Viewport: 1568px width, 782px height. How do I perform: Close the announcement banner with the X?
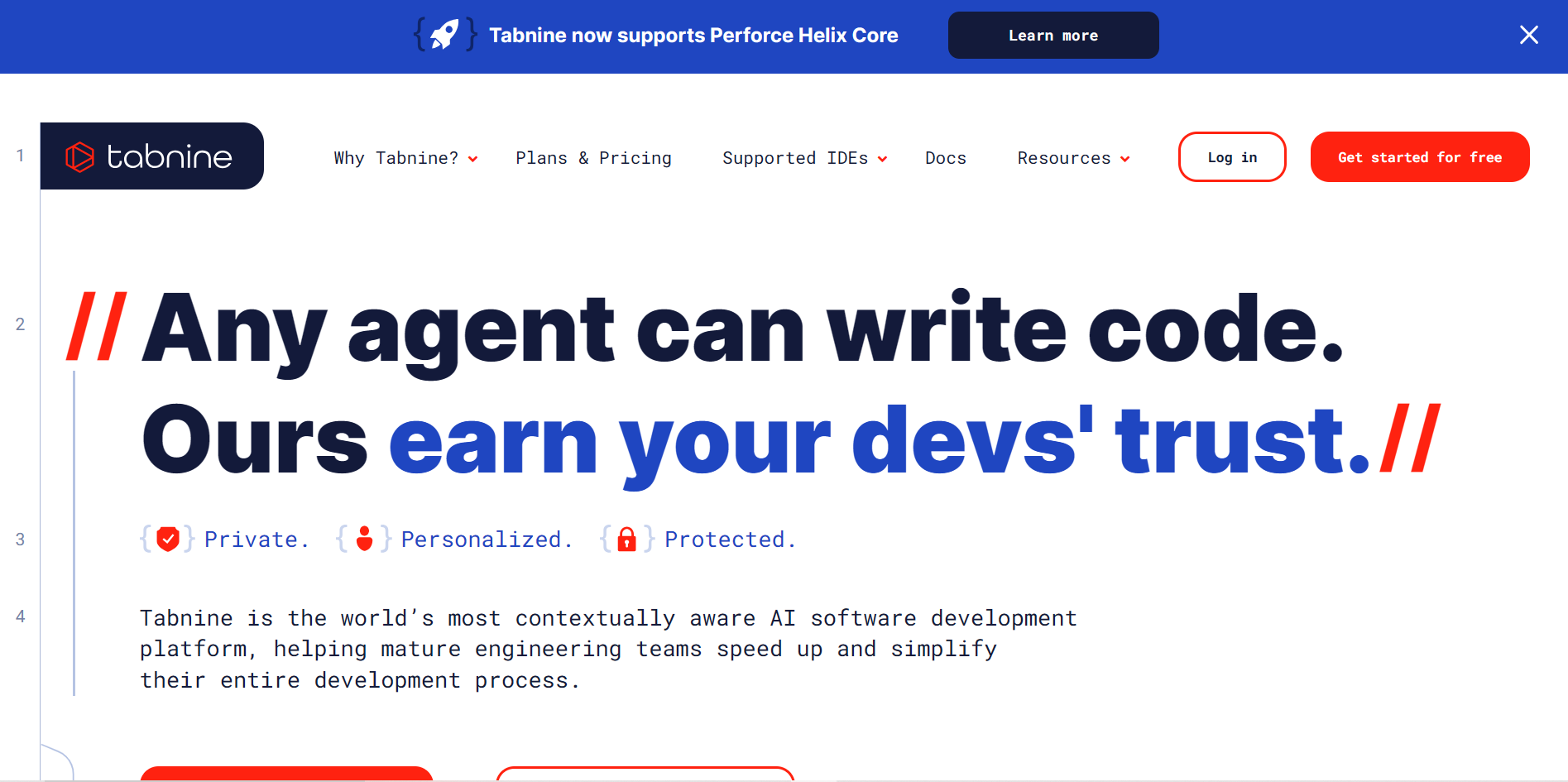point(1528,35)
